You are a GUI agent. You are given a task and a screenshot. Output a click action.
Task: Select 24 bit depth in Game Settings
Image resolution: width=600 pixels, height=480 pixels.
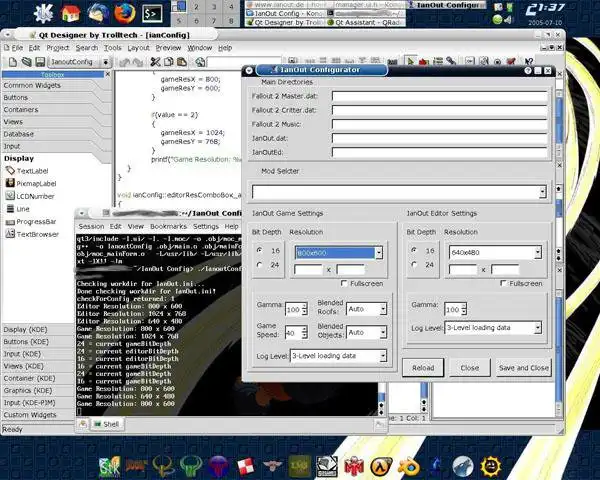260,264
